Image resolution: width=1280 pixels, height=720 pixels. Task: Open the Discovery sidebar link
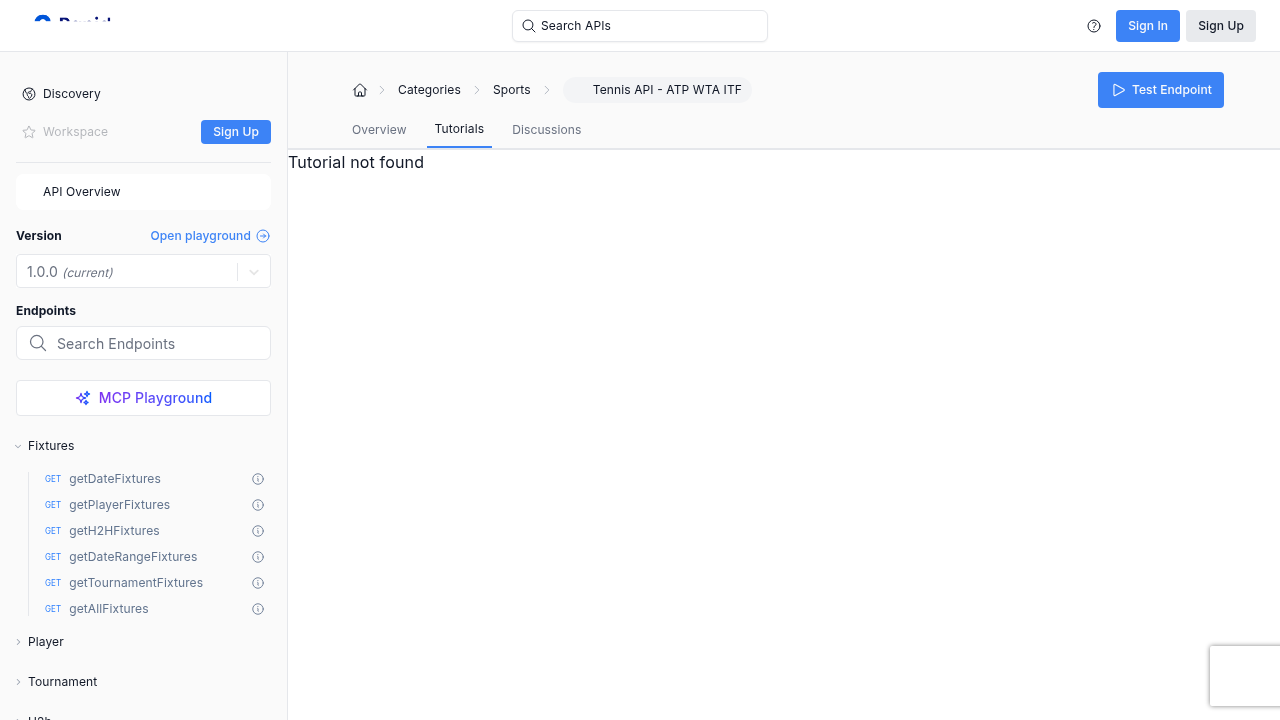point(72,94)
